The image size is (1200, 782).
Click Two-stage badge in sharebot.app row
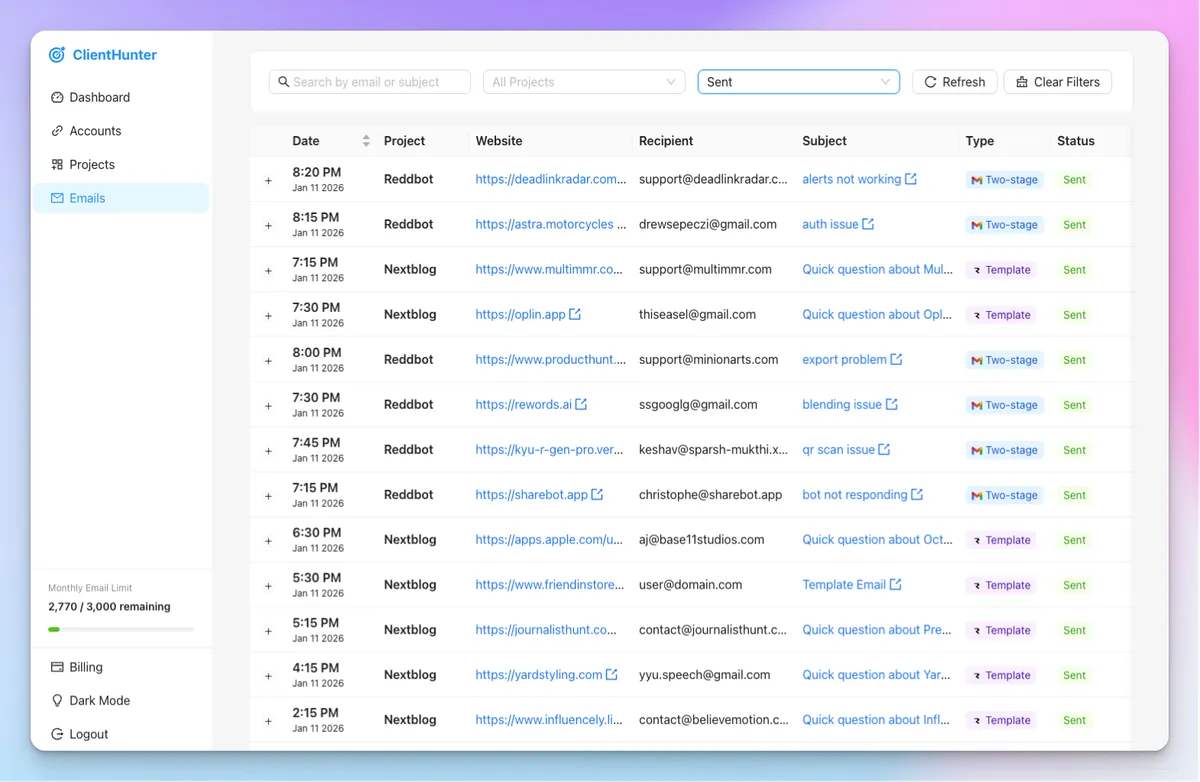tap(1004, 495)
